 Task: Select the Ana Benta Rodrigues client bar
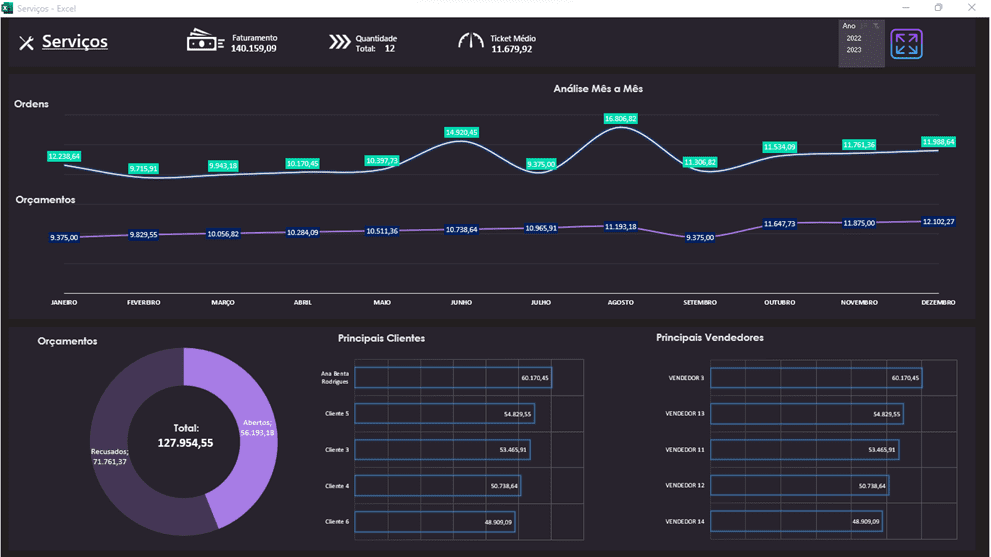pos(452,378)
